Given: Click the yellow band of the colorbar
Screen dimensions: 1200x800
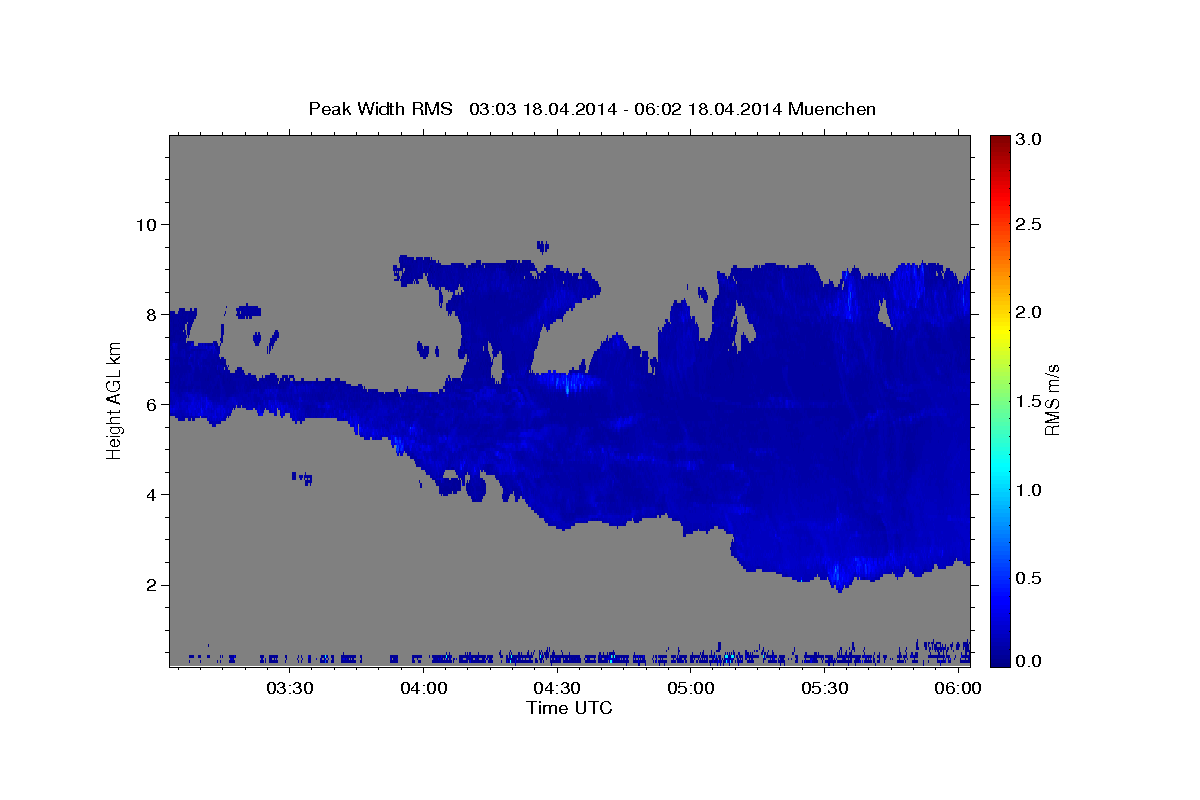Looking at the screenshot, I should (x=1000, y=330).
